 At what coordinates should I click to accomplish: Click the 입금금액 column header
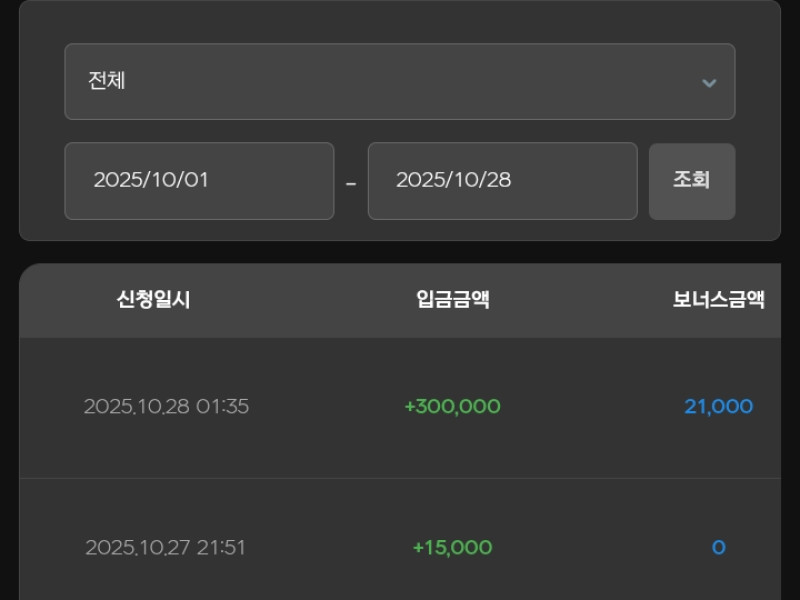point(453,299)
